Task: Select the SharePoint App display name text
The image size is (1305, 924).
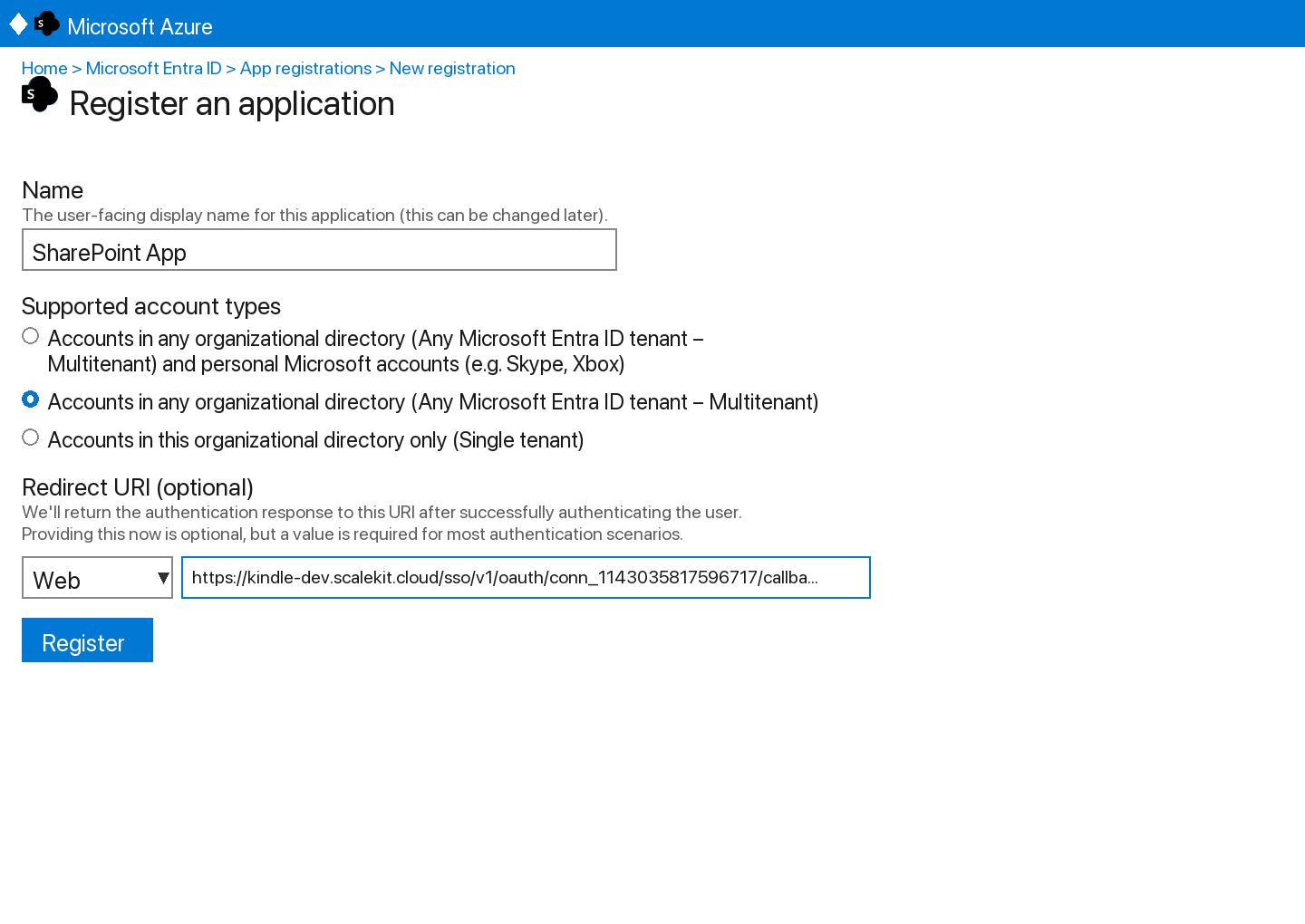Action: (109, 252)
